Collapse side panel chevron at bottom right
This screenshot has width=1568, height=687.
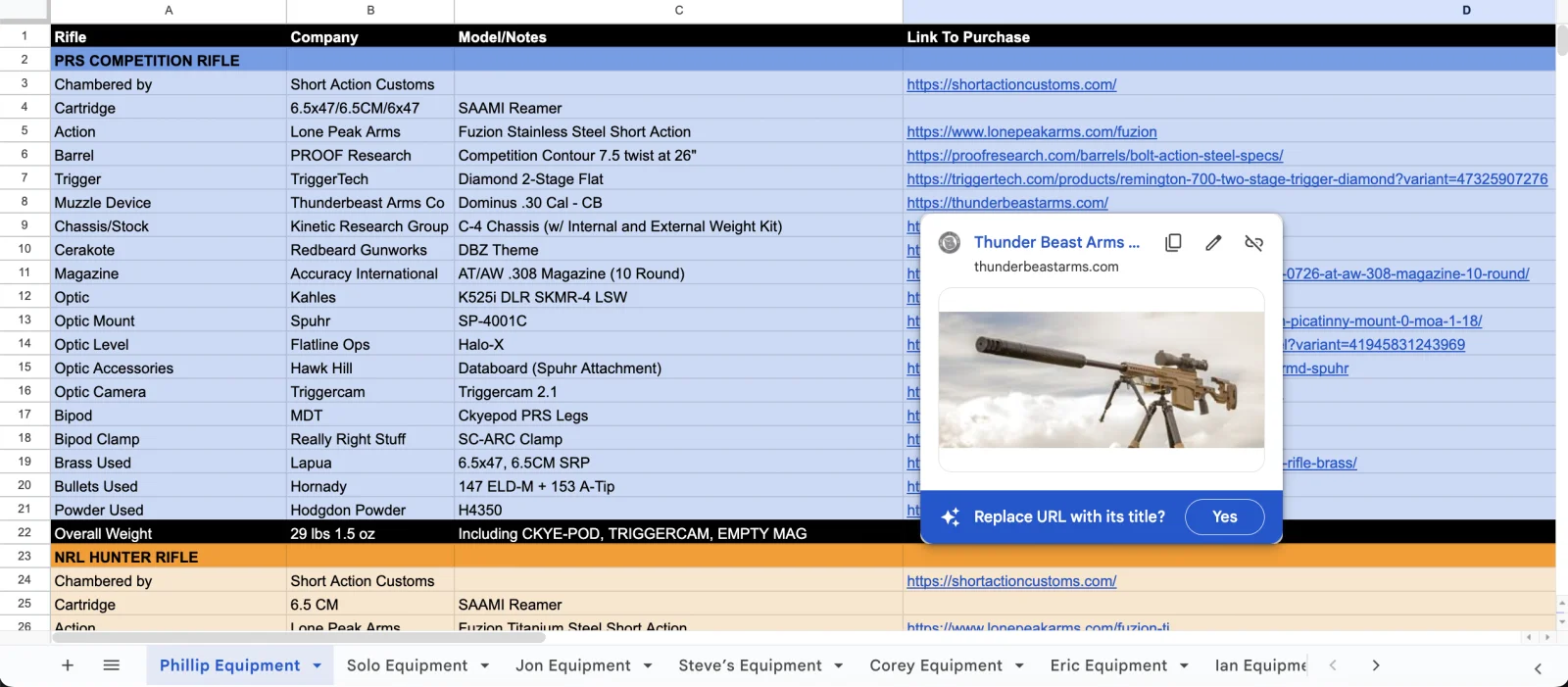point(1538,668)
